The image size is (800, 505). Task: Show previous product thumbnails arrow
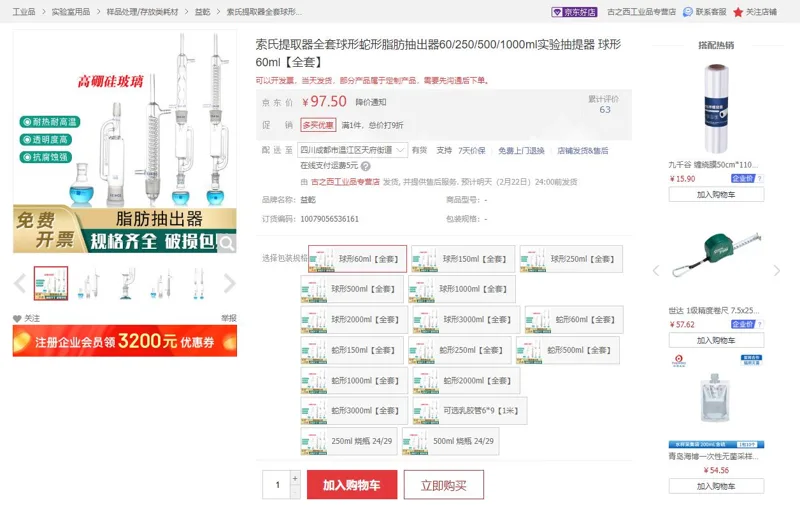20,283
